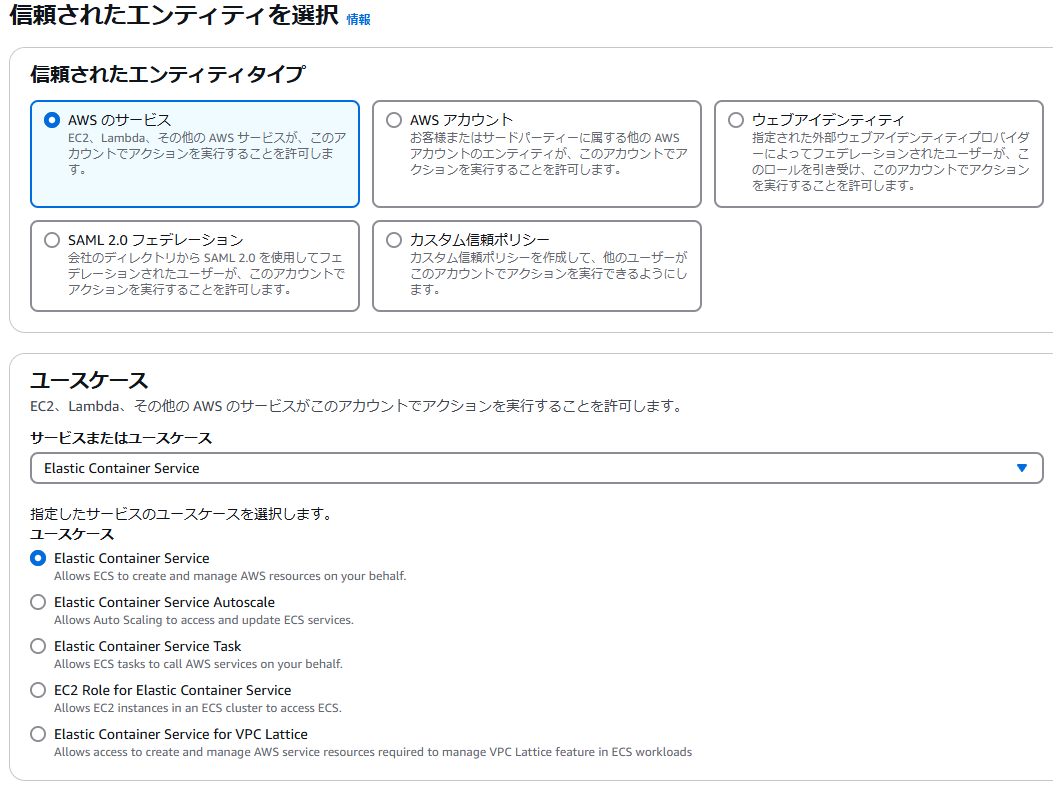Choose カスタム信頼ポリシー radio option
The width and height of the screenshot is (1053, 786).
pos(394,240)
